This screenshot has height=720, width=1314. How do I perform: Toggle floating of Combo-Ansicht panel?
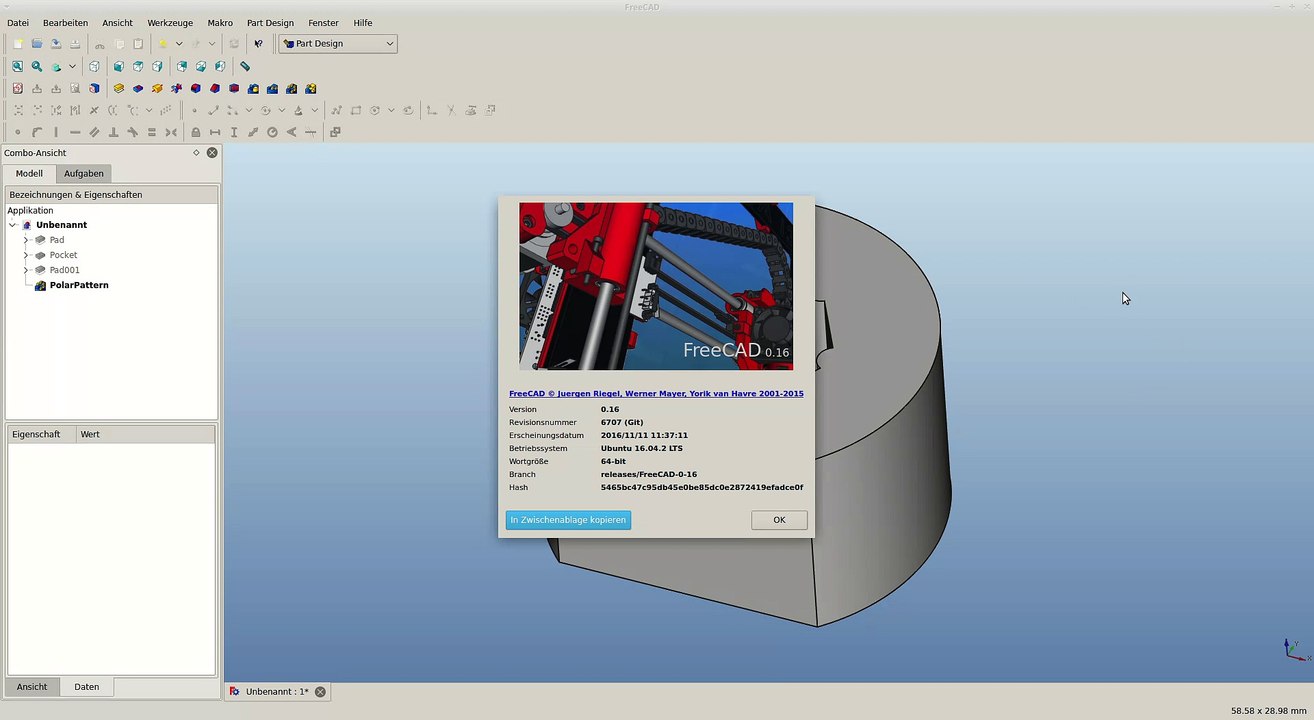click(196, 153)
